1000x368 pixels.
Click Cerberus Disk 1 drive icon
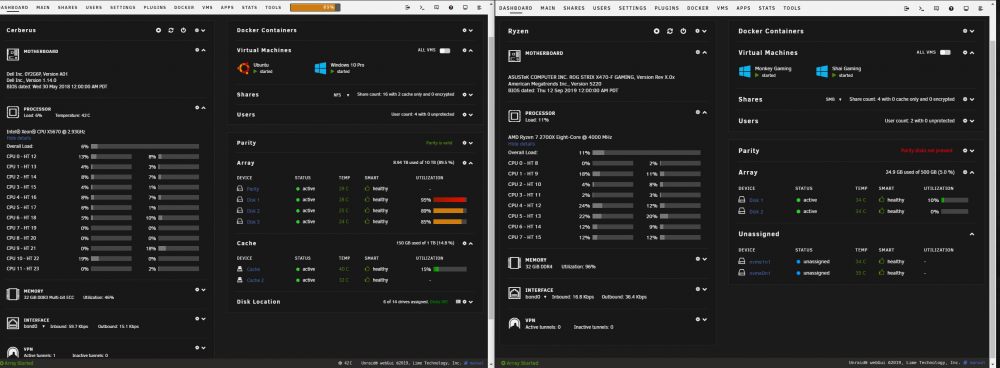pyautogui.click(x=239, y=200)
